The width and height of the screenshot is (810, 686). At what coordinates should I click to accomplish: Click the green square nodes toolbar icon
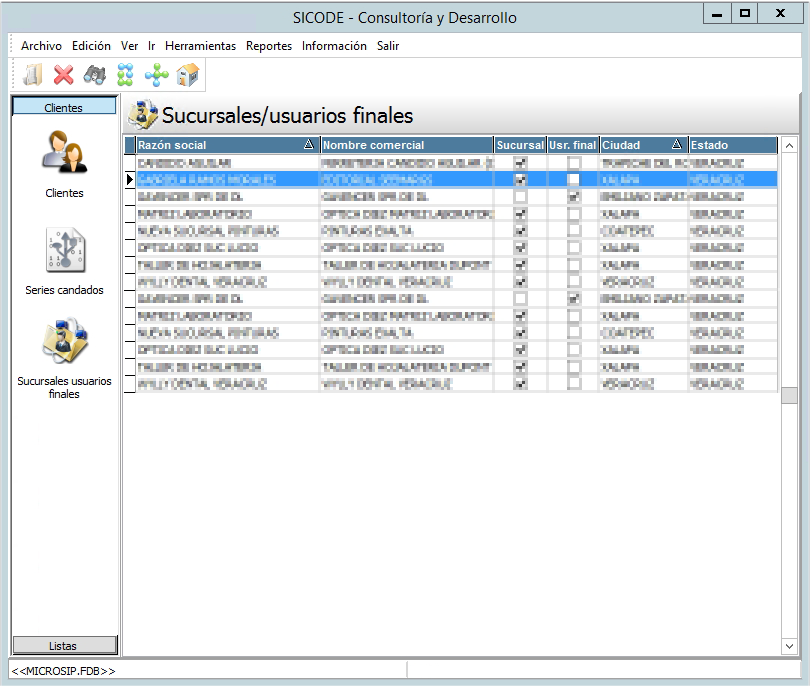(125, 74)
